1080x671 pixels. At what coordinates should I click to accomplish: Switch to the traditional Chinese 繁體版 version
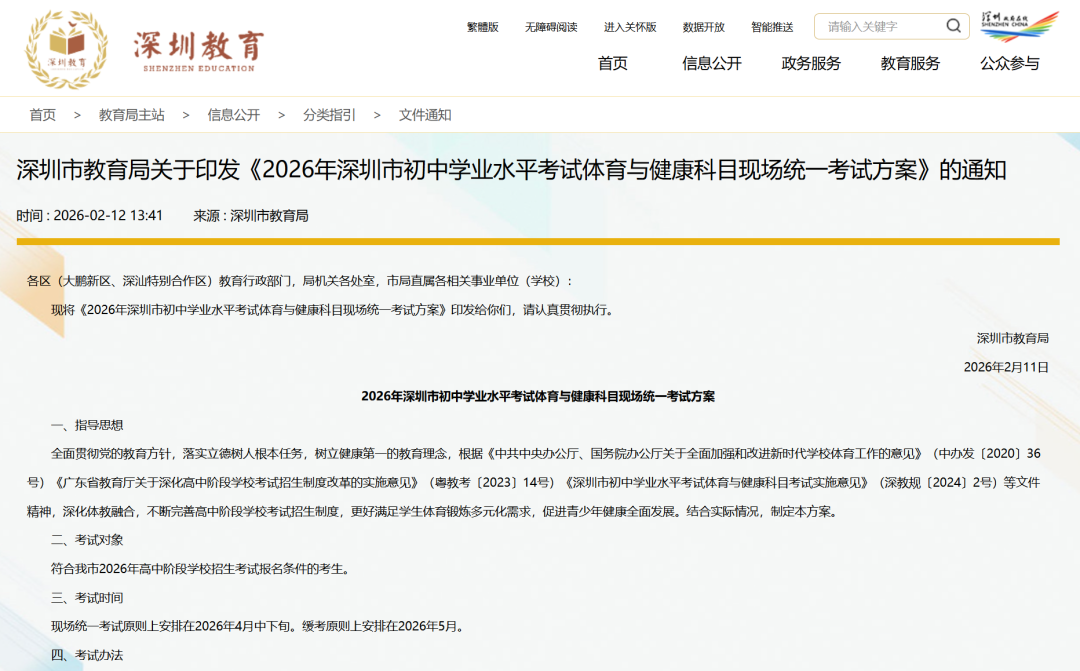484,26
